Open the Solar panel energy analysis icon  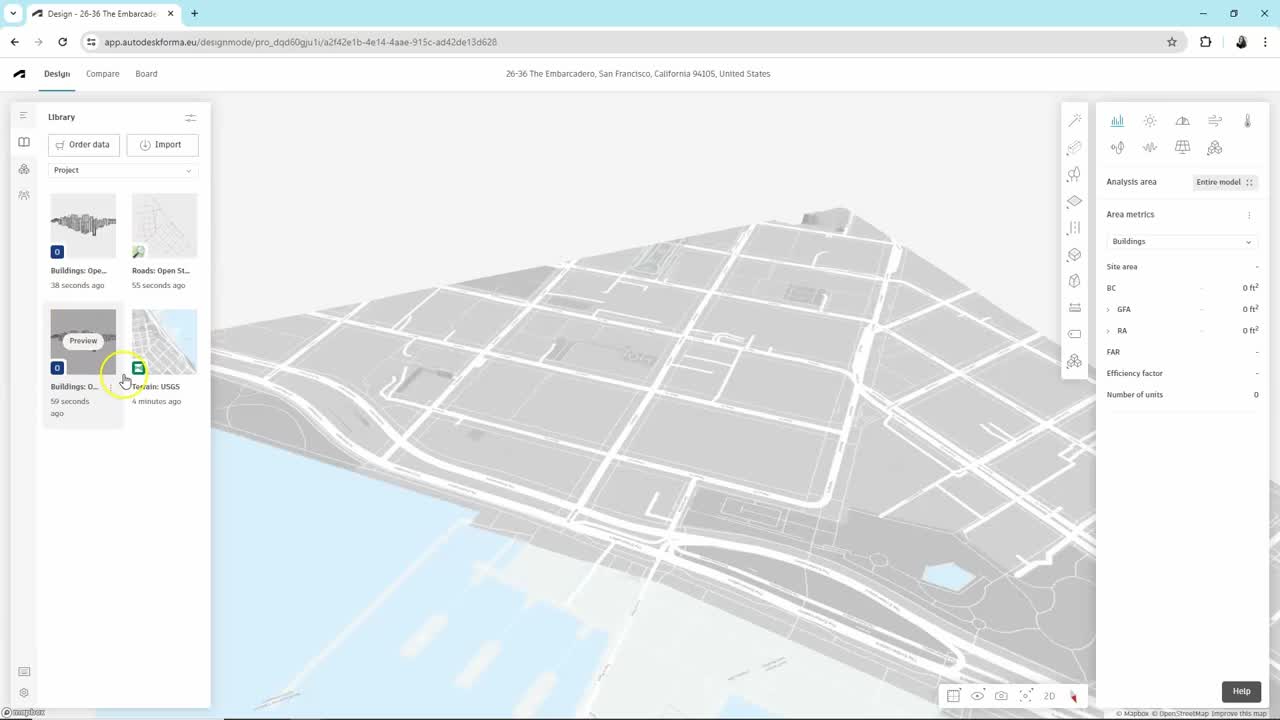coord(1182,147)
